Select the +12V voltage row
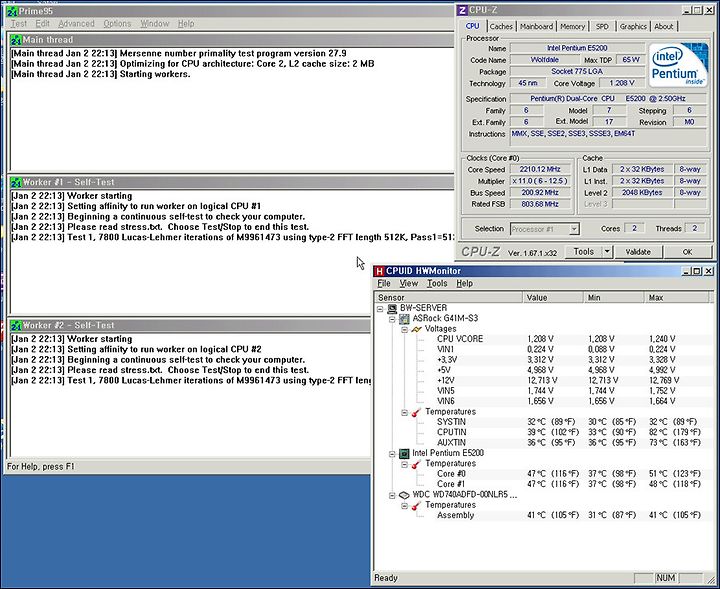The image size is (720, 589). tap(544, 380)
